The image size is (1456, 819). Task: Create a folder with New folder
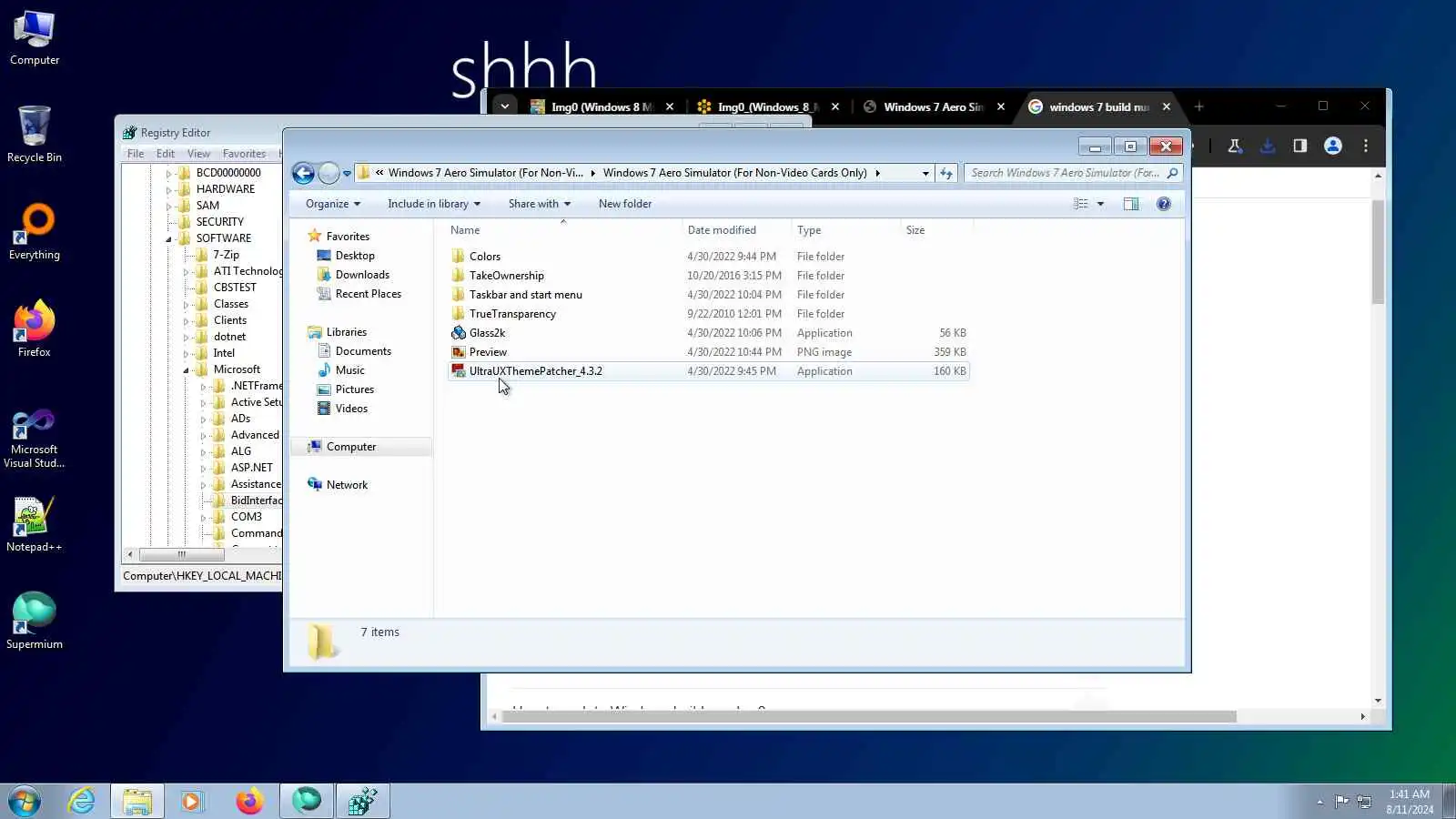pos(625,204)
